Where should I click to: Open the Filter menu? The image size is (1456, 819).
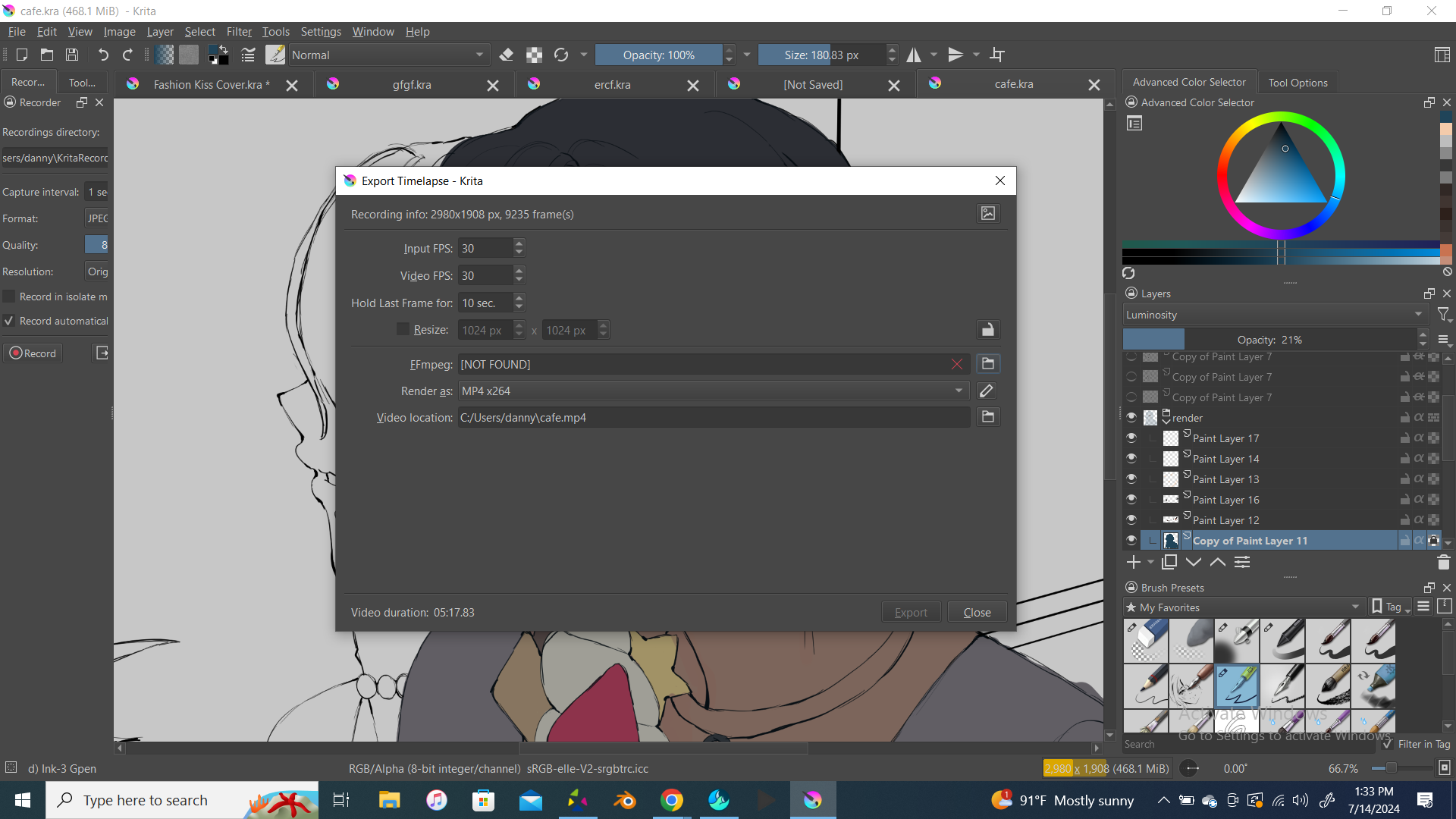click(x=238, y=32)
